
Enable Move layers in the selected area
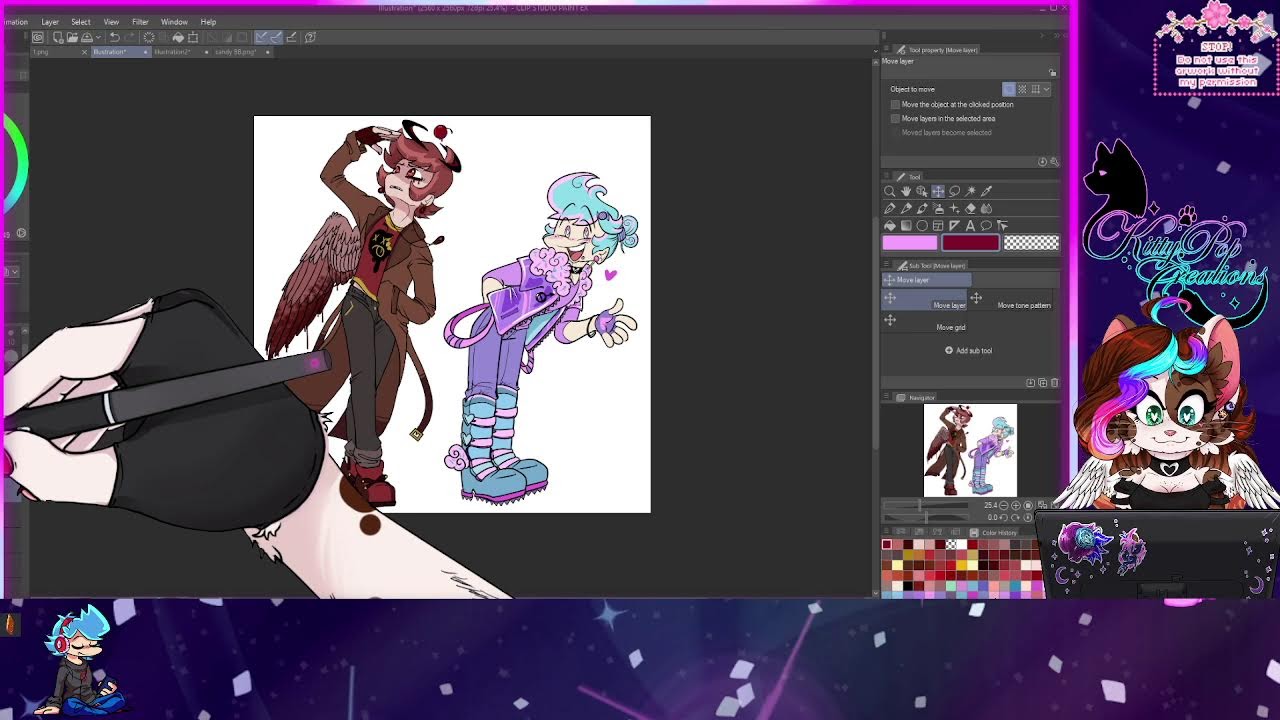(x=895, y=118)
